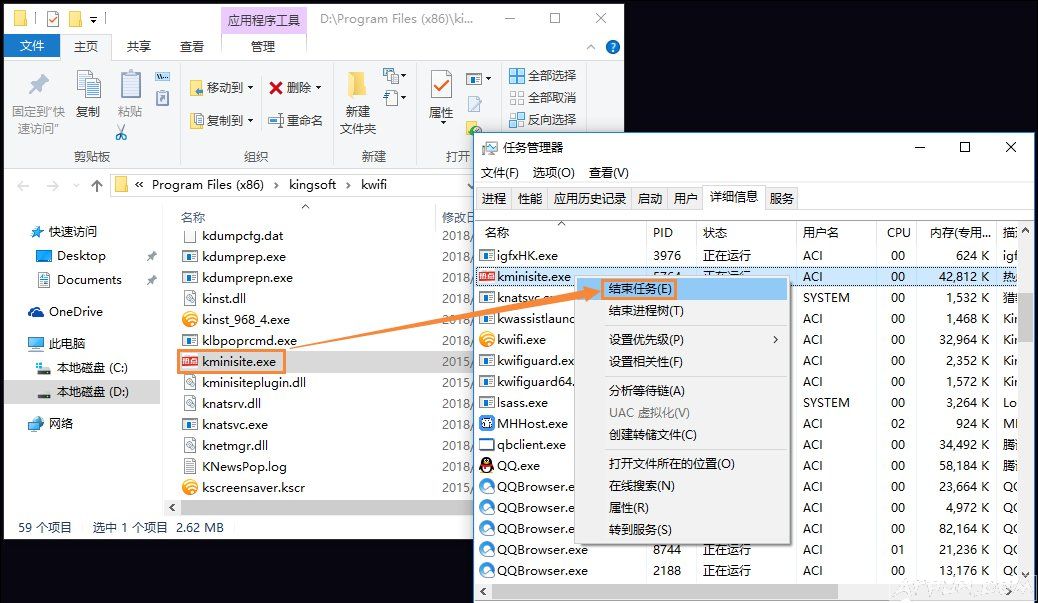Click the Properties checkmark icon
Screen dimensions: 1038x603
coord(441,85)
